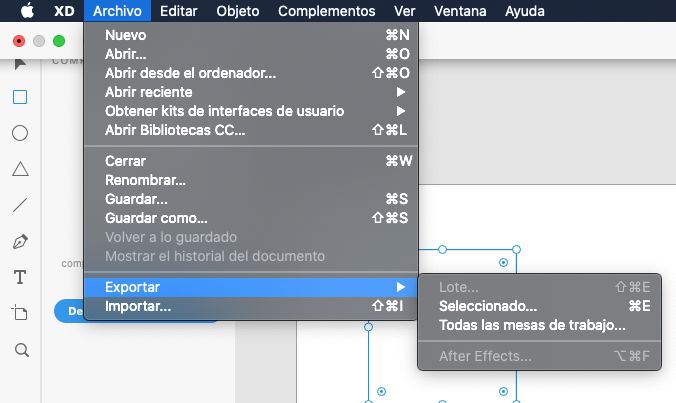Select the Text tool
This screenshot has height=403, width=676.
point(20,277)
